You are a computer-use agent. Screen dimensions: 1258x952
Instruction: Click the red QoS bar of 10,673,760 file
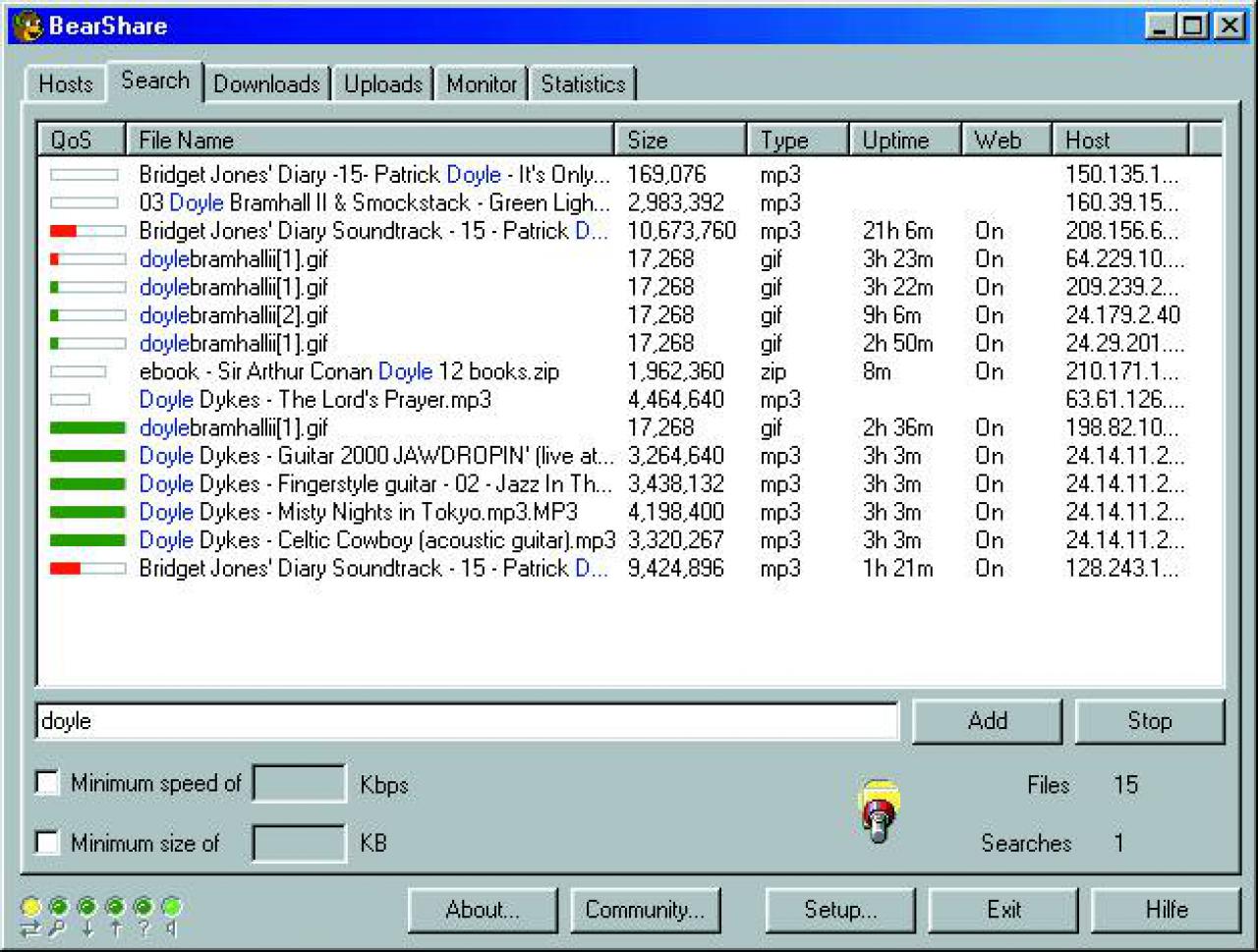tap(87, 232)
